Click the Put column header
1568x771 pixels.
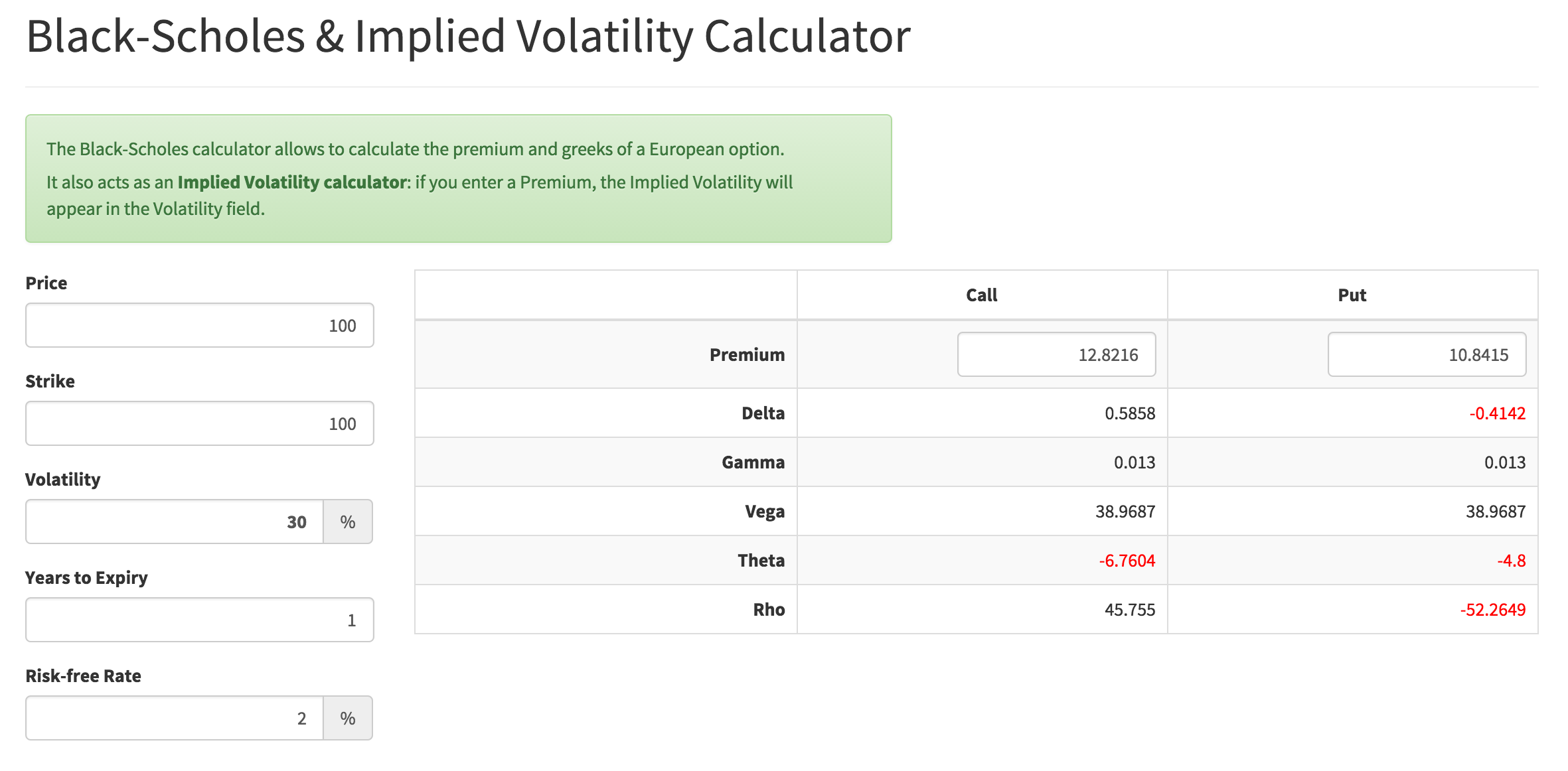click(1352, 295)
